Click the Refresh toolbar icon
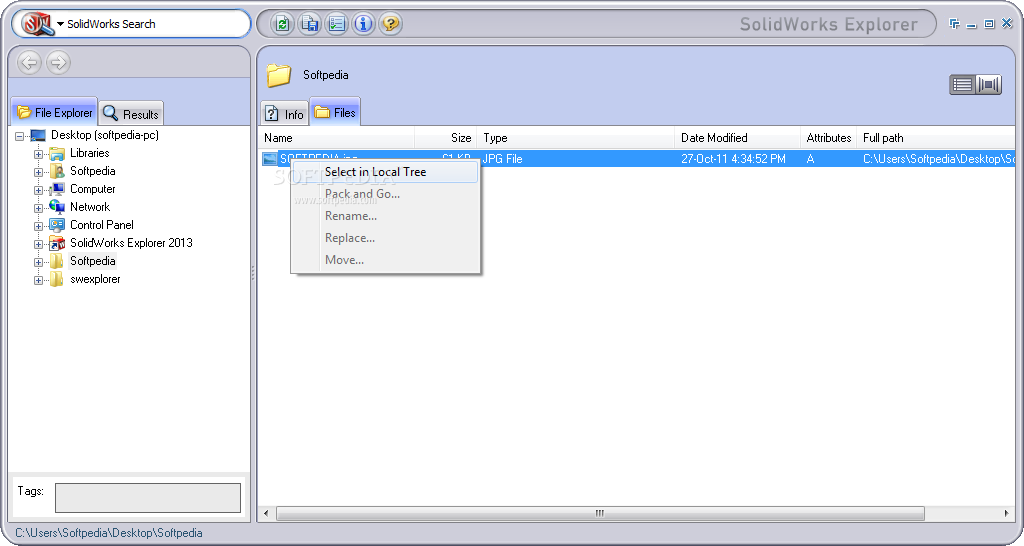The image size is (1024, 546). (282, 24)
